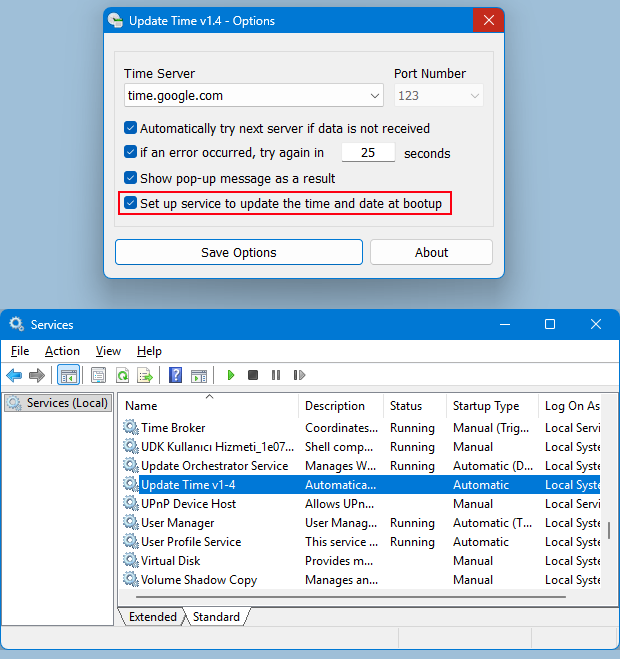This screenshot has height=659, width=620.
Task: Toggle 'if an error occurred, try again' checkbox
Action: (130, 152)
